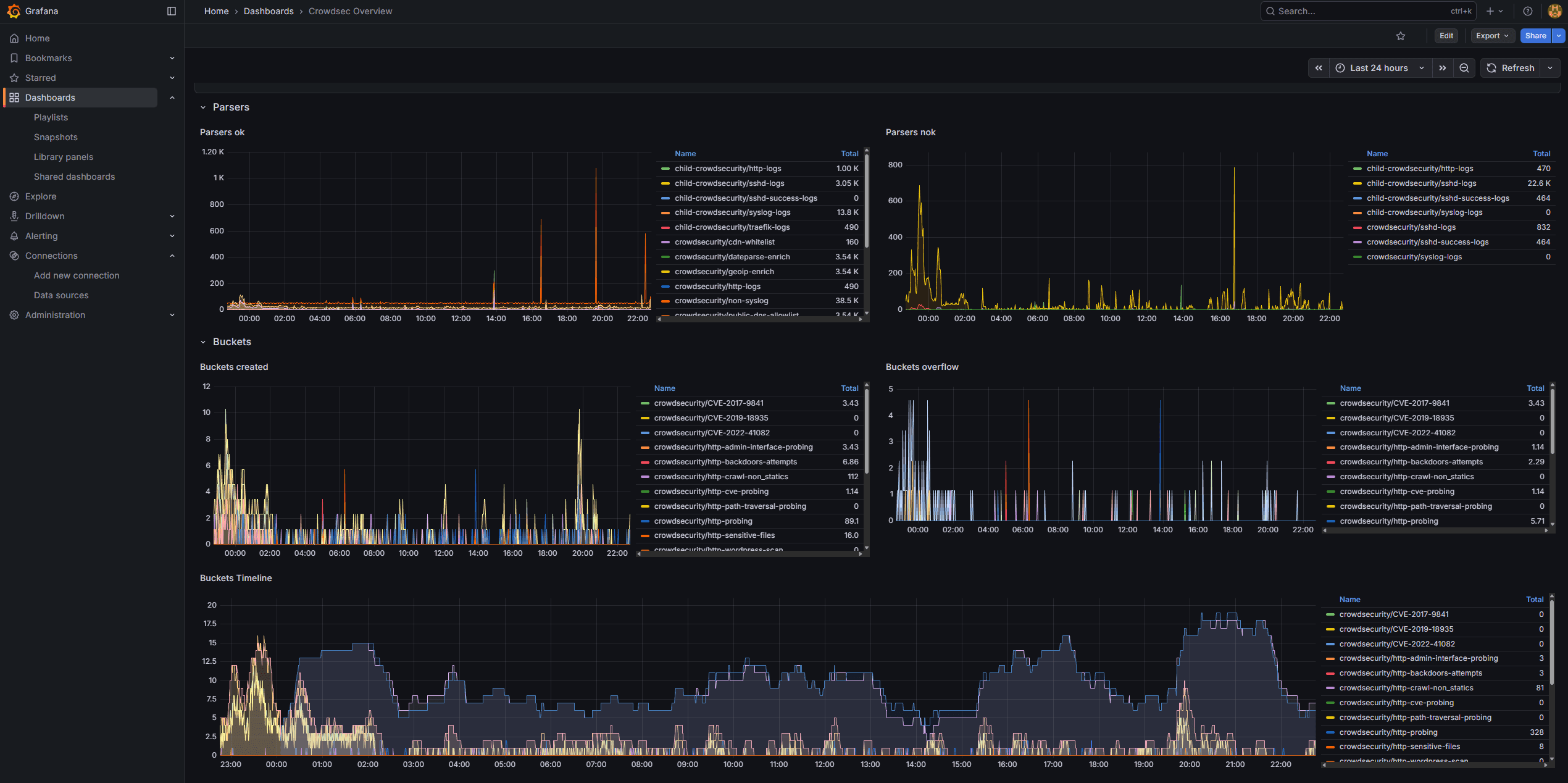Collapse the left navigation sidebar
The width and height of the screenshot is (1568, 783).
pos(171,10)
